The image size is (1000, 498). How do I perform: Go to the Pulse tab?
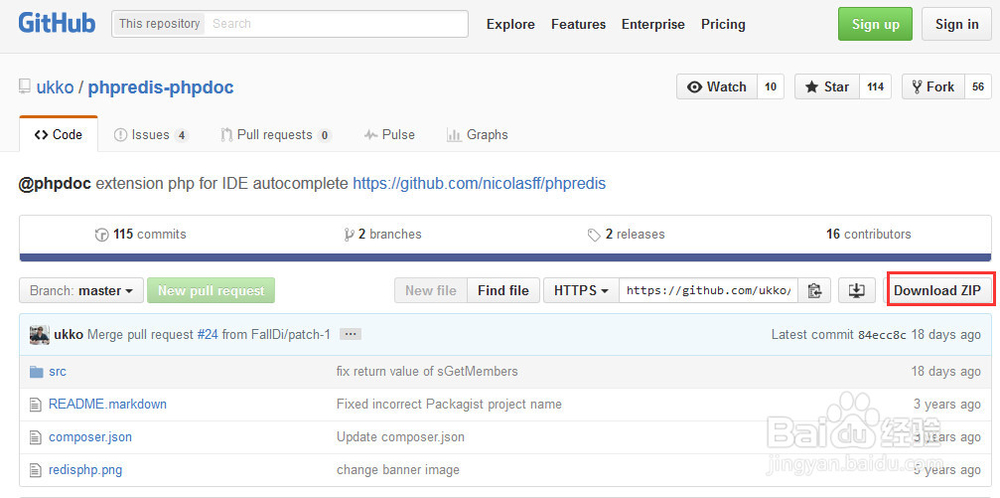(x=389, y=135)
